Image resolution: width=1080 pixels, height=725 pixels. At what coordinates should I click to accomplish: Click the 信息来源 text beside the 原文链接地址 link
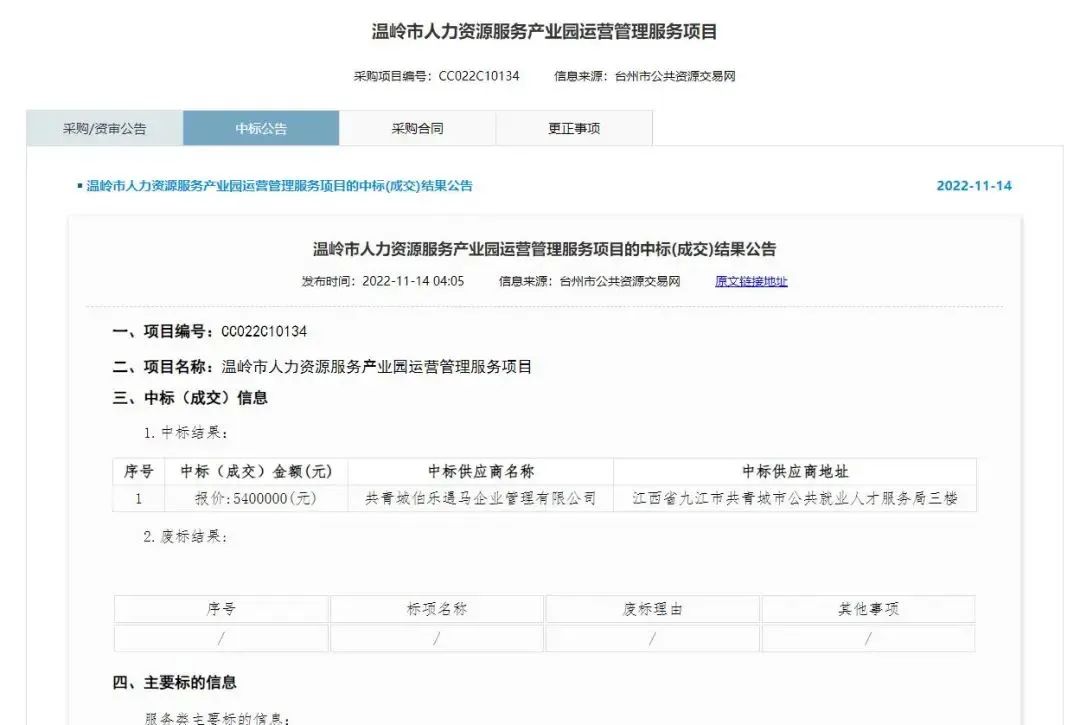(590, 281)
